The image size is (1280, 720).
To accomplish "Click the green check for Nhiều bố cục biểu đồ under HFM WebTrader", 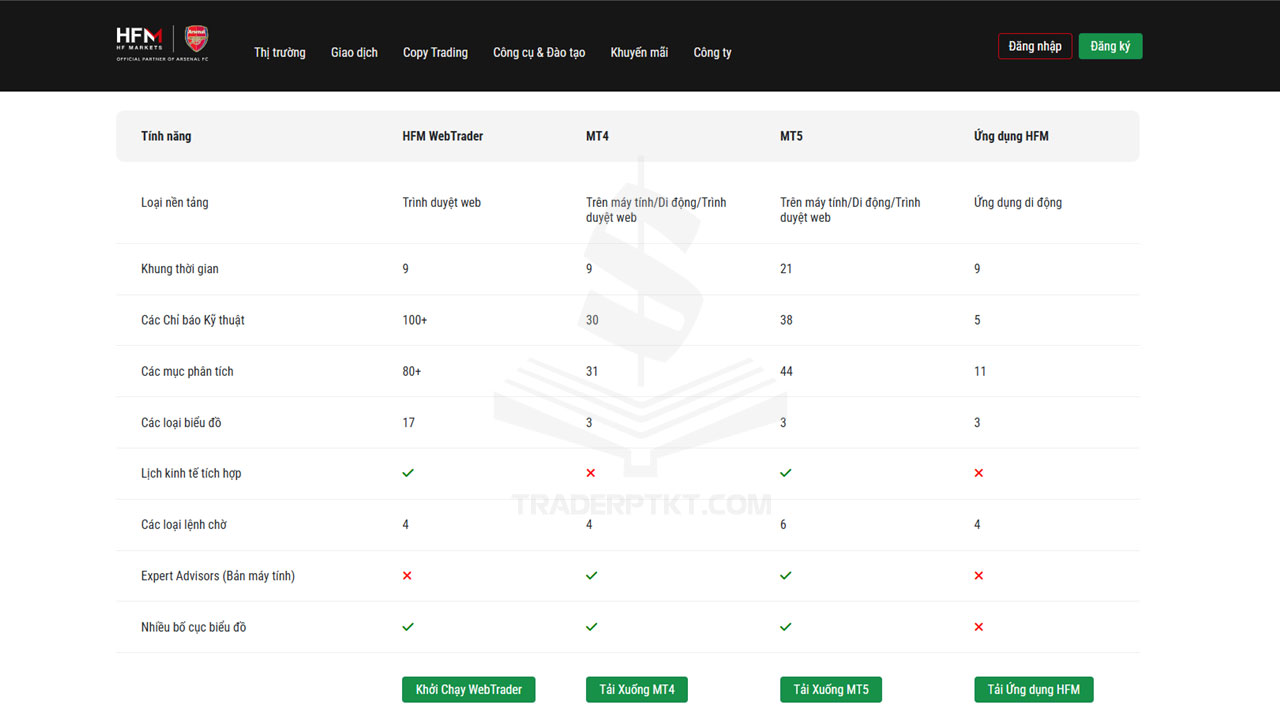I will 408,627.
